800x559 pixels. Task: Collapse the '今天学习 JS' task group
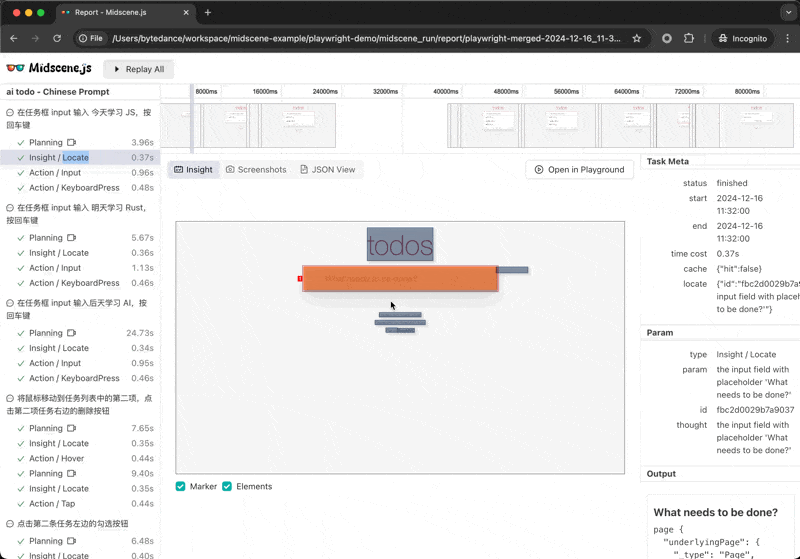tap(10, 112)
